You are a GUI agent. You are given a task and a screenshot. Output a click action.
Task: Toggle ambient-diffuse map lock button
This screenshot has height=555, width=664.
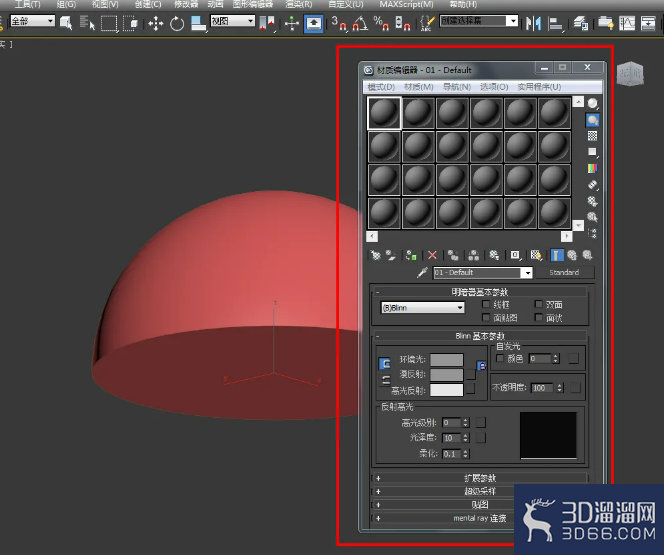(481, 366)
